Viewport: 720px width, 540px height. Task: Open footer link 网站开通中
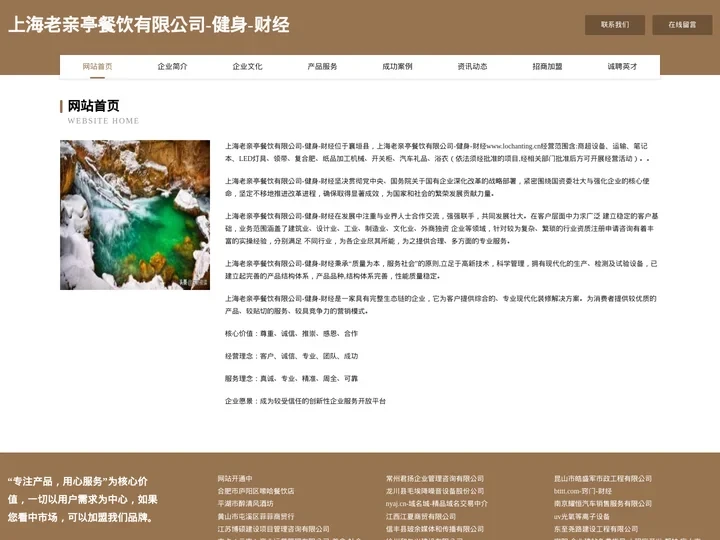pyautogui.click(x=235, y=478)
